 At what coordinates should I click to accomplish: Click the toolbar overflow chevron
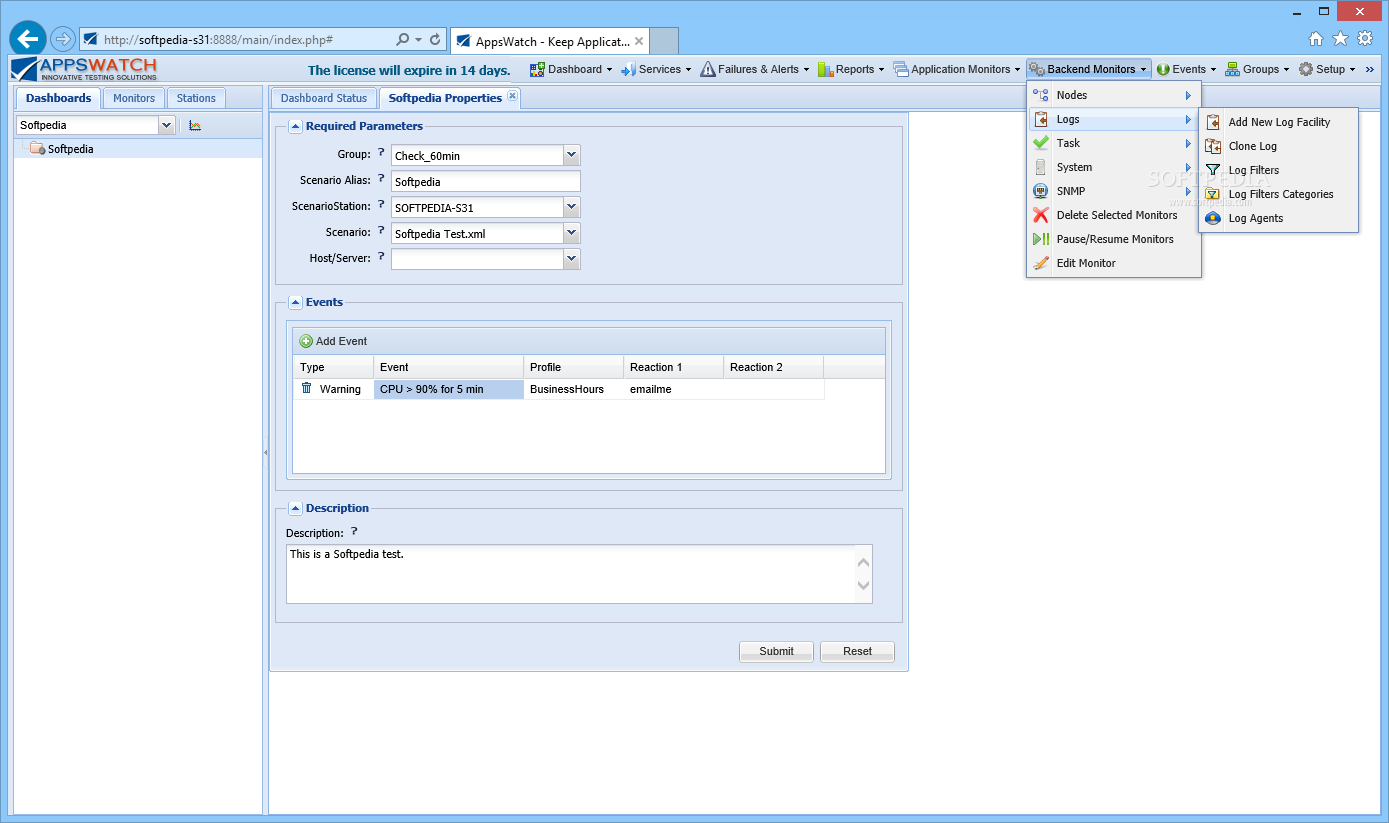(x=1370, y=69)
